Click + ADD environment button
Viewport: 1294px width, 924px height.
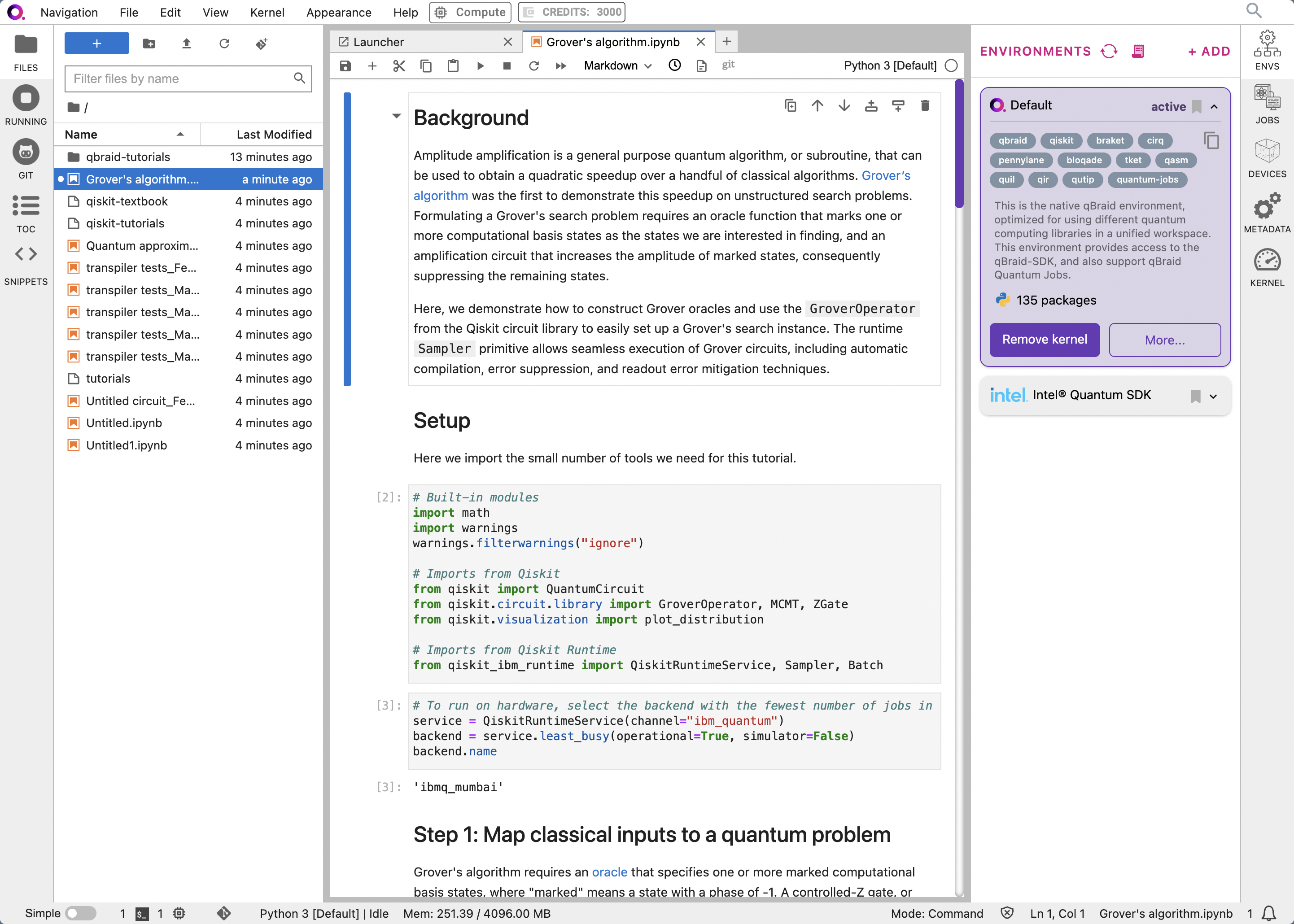click(1209, 51)
